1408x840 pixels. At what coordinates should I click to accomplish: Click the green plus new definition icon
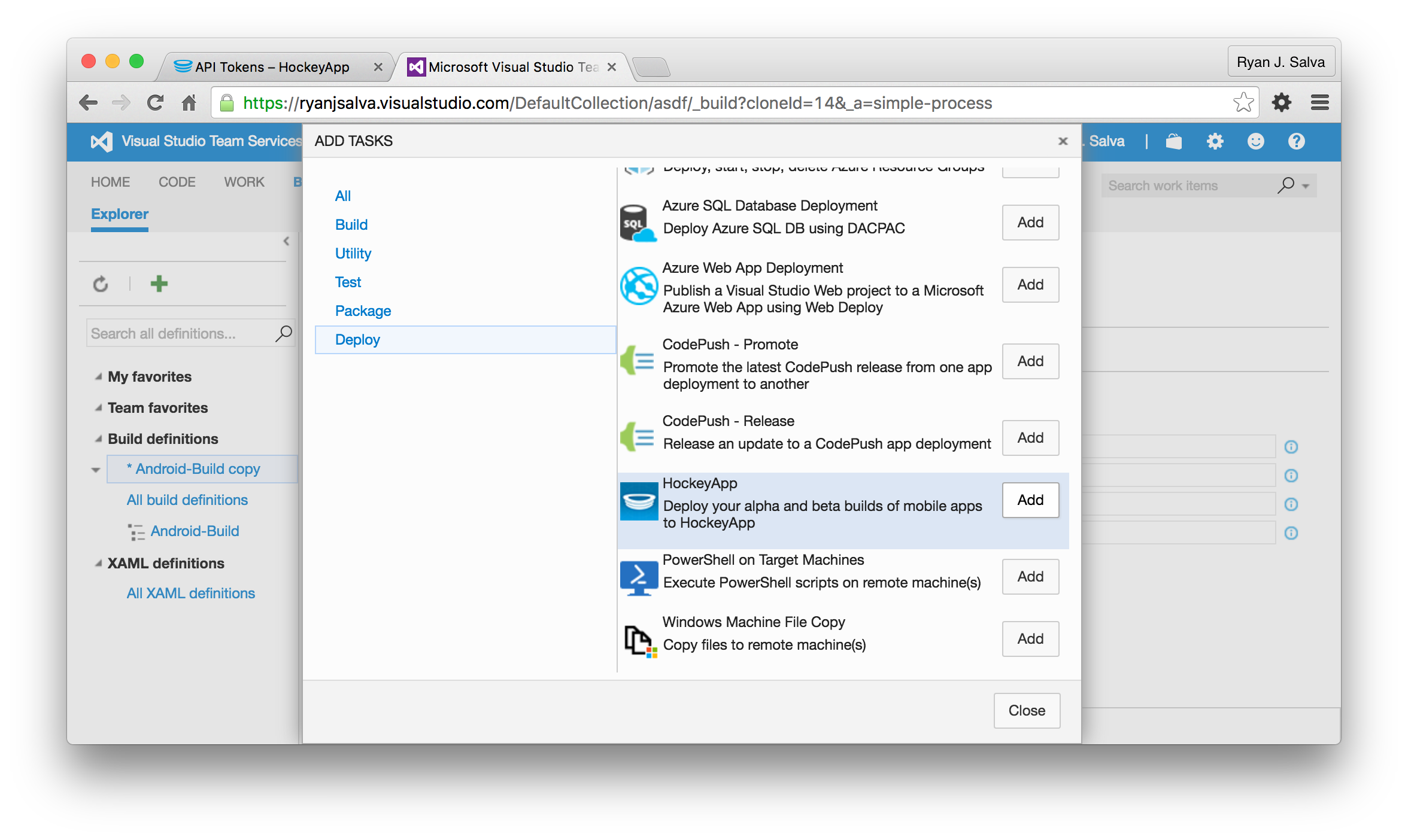[x=159, y=284]
